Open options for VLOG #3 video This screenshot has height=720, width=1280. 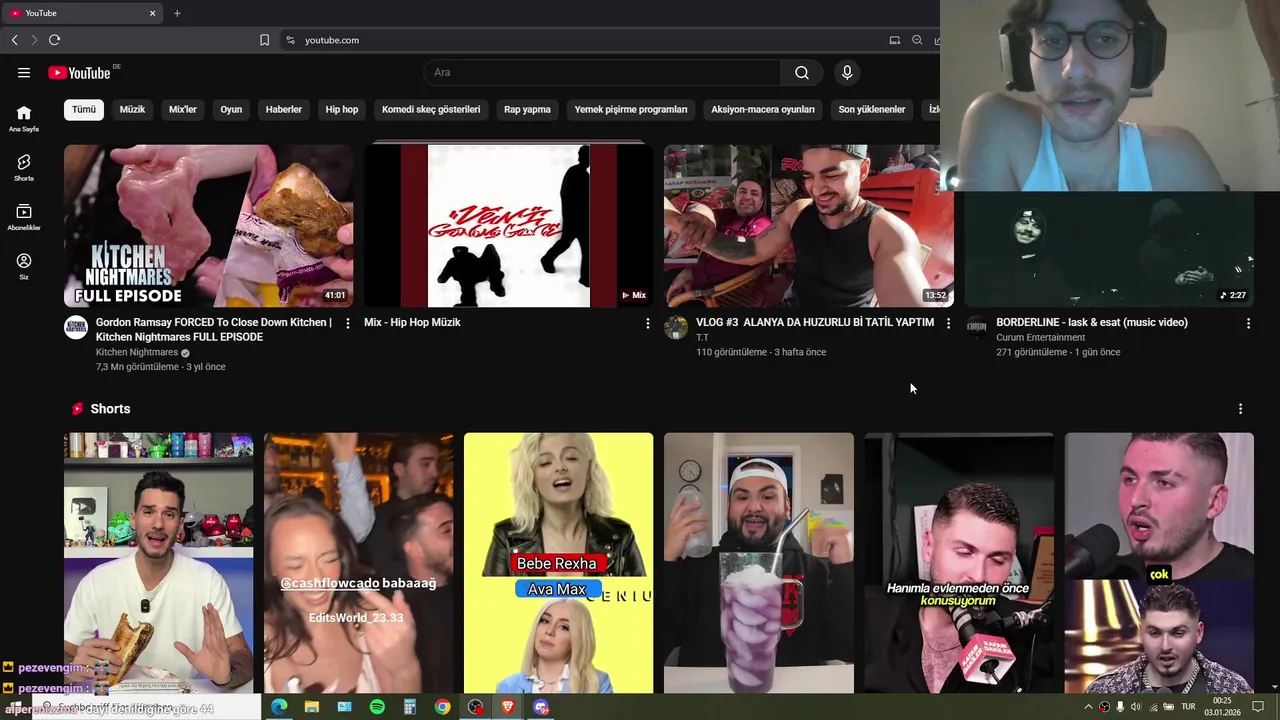948,323
